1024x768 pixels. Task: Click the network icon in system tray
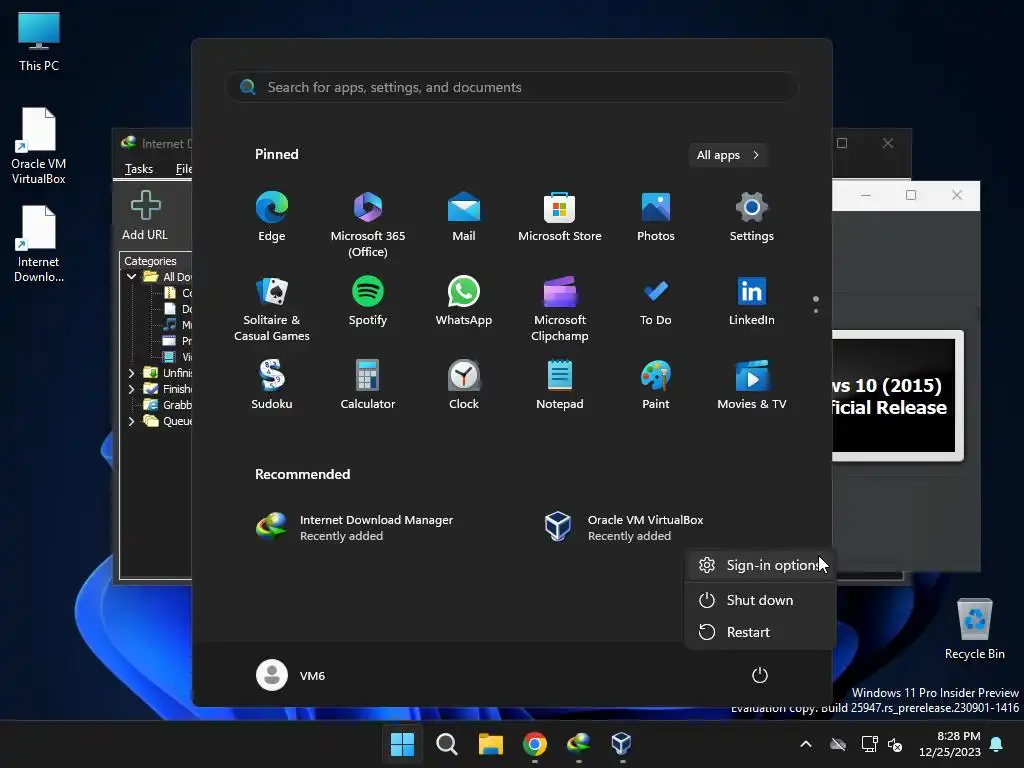869,744
